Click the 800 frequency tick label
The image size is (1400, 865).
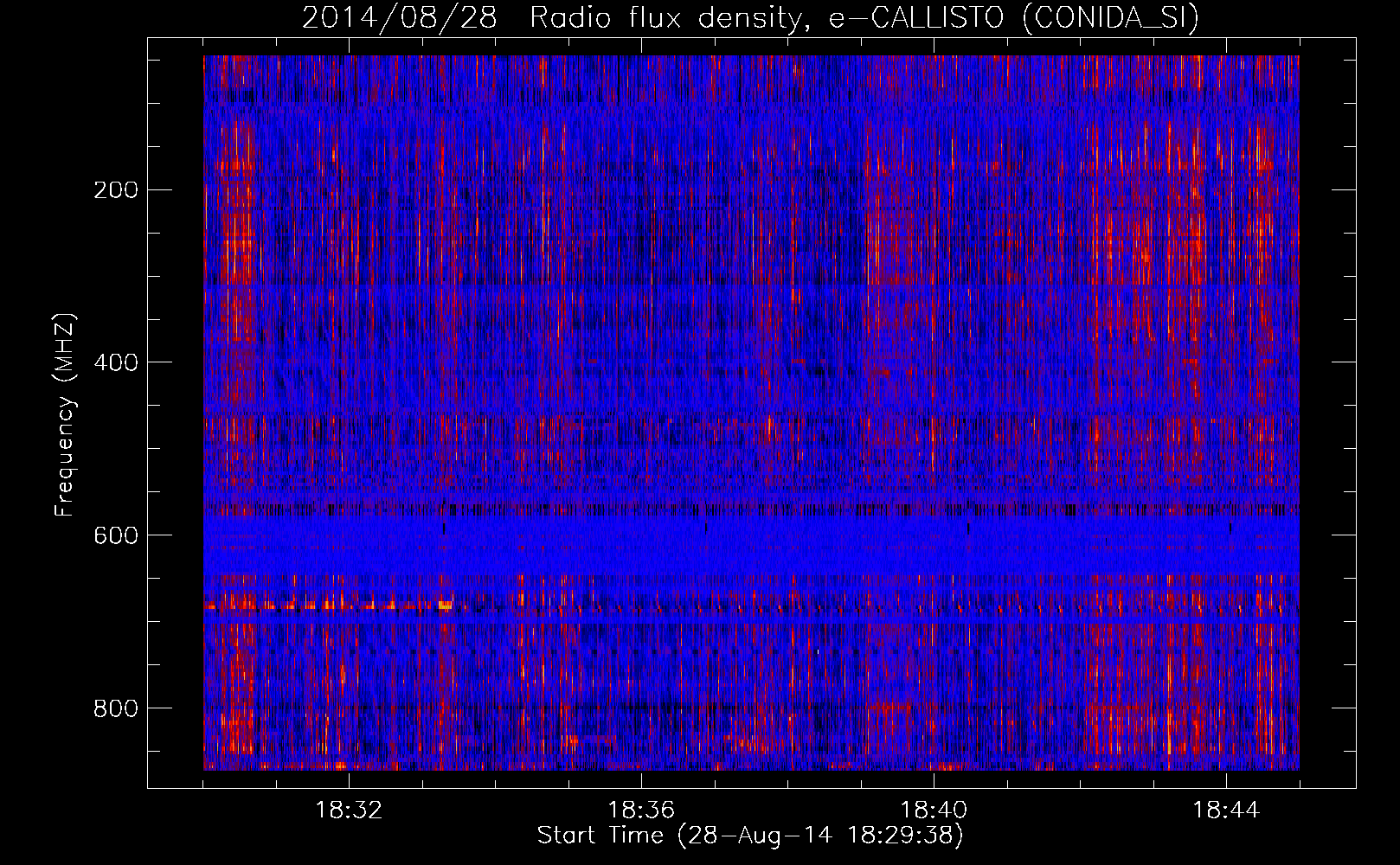coord(115,708)
